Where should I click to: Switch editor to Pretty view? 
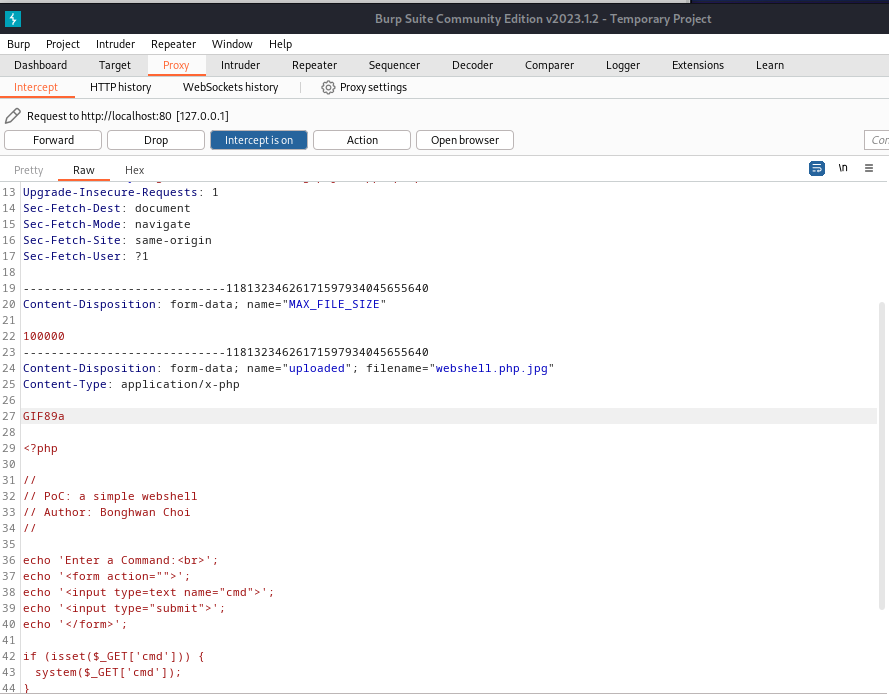pos(28,170)
